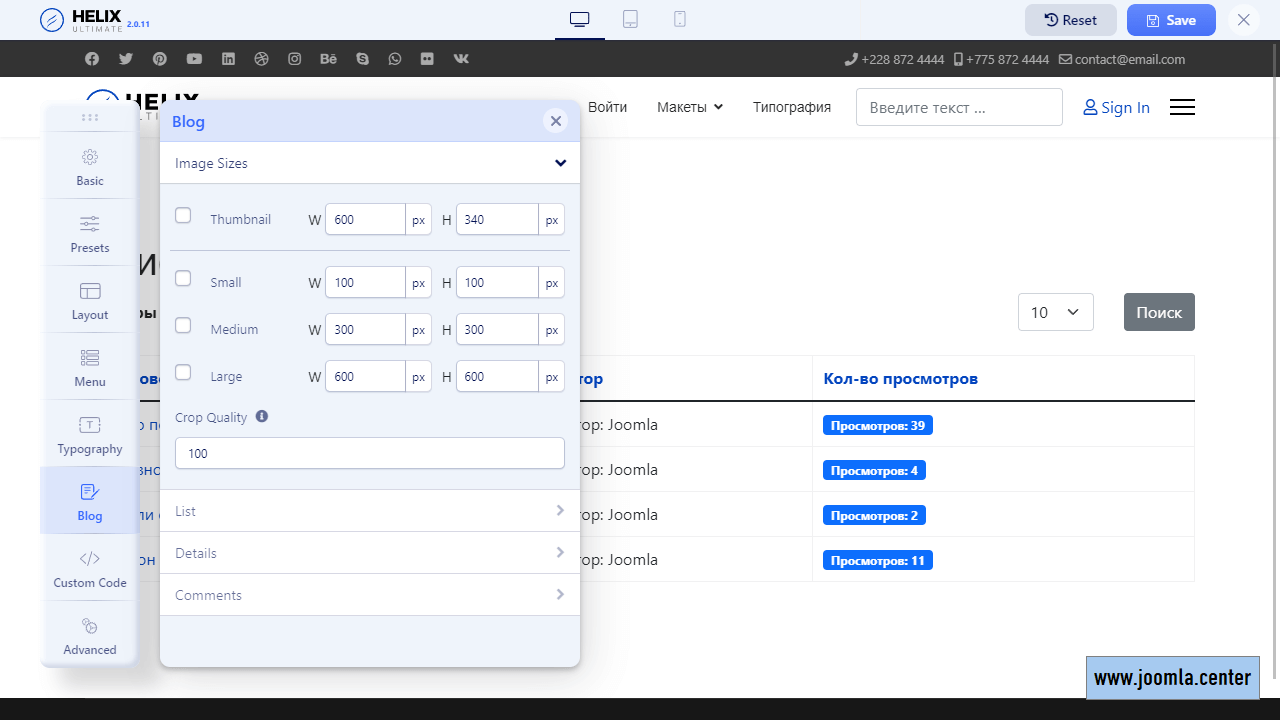This screenshot has height=720, width=1280.
Task: Close the Blog settings panel
Action: coord(556,121)
